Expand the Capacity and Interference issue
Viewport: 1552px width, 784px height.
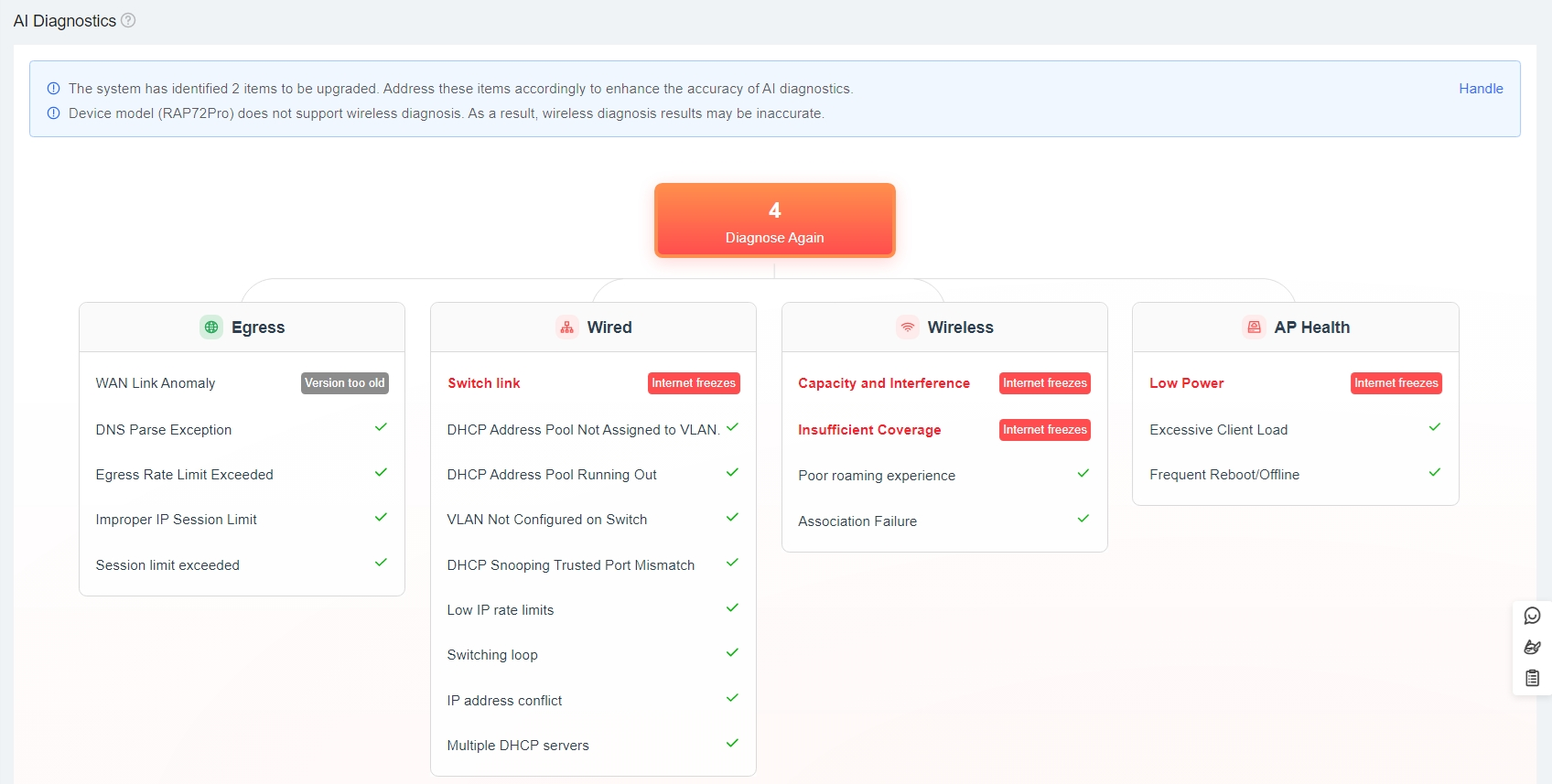coord(883,383)
